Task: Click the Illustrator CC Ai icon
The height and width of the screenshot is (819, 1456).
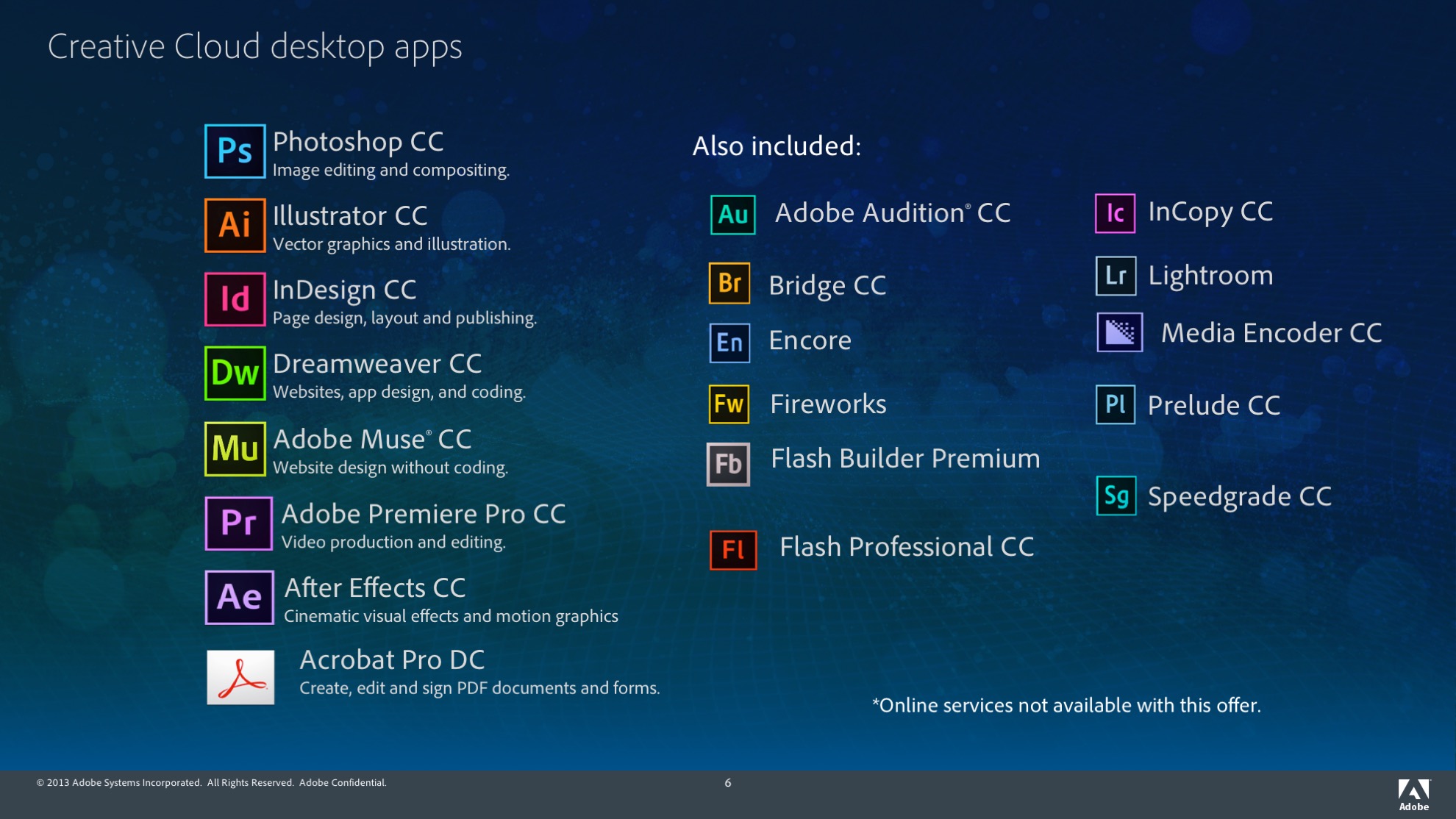Action: tap(235, 225)
